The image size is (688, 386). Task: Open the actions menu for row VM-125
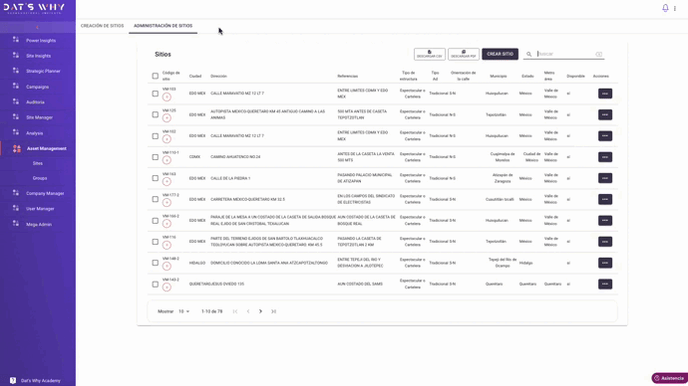[x=605, y=114]
